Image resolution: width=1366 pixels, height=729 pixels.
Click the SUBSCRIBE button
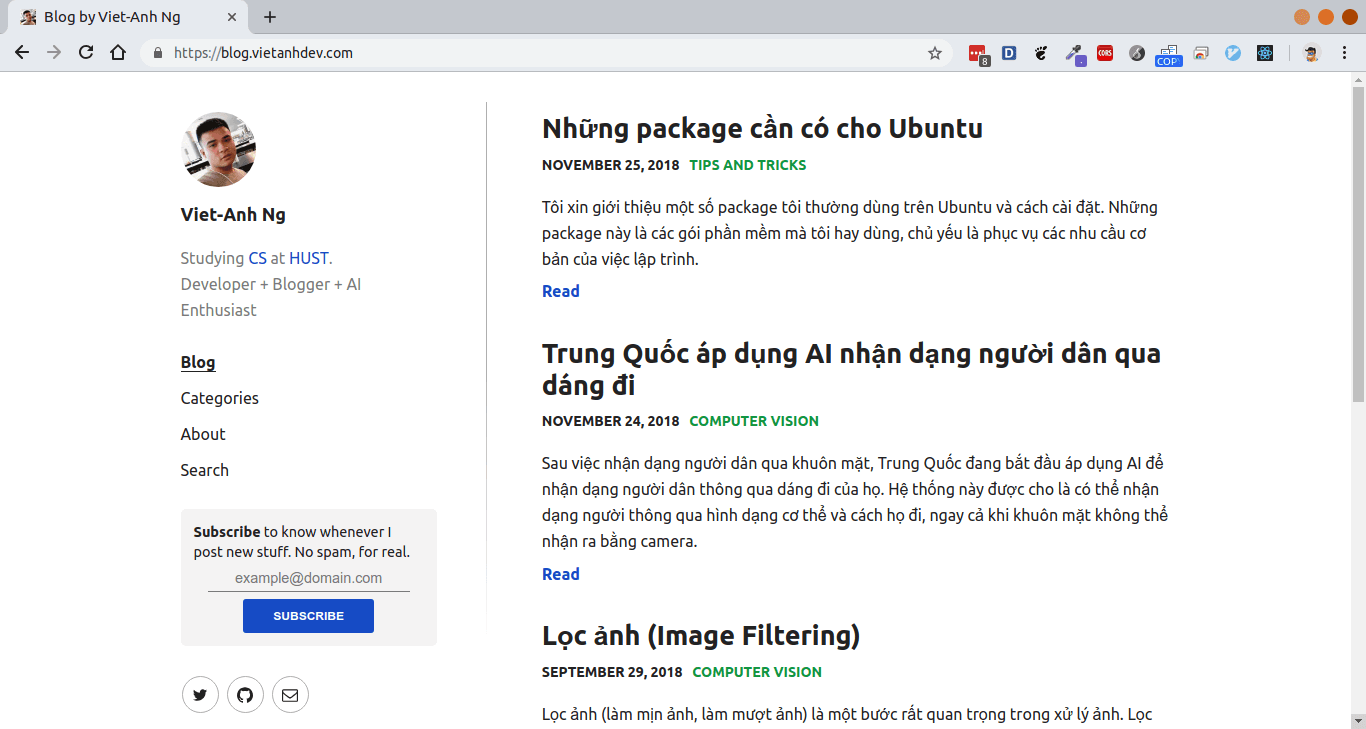[x=308, y=615]
